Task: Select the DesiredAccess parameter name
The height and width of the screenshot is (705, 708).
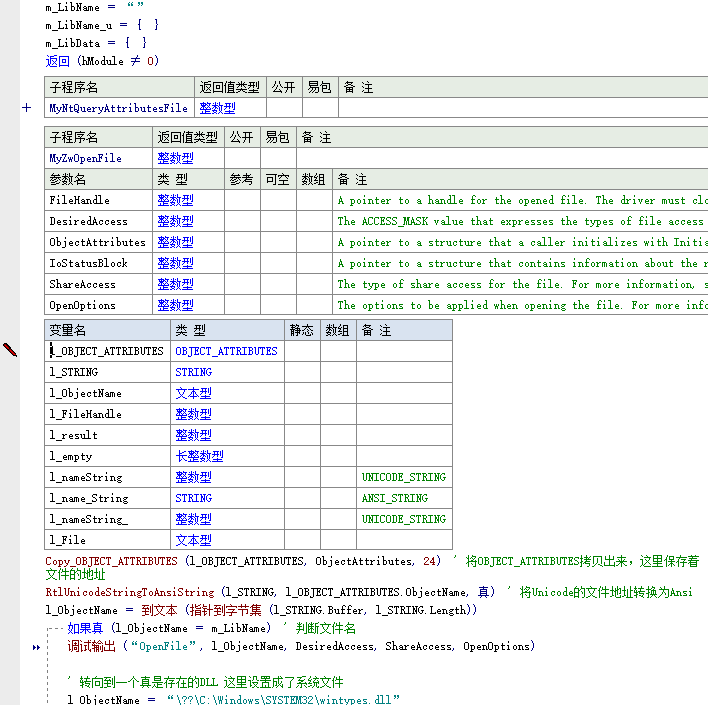Action: click(x=88, y=221)
